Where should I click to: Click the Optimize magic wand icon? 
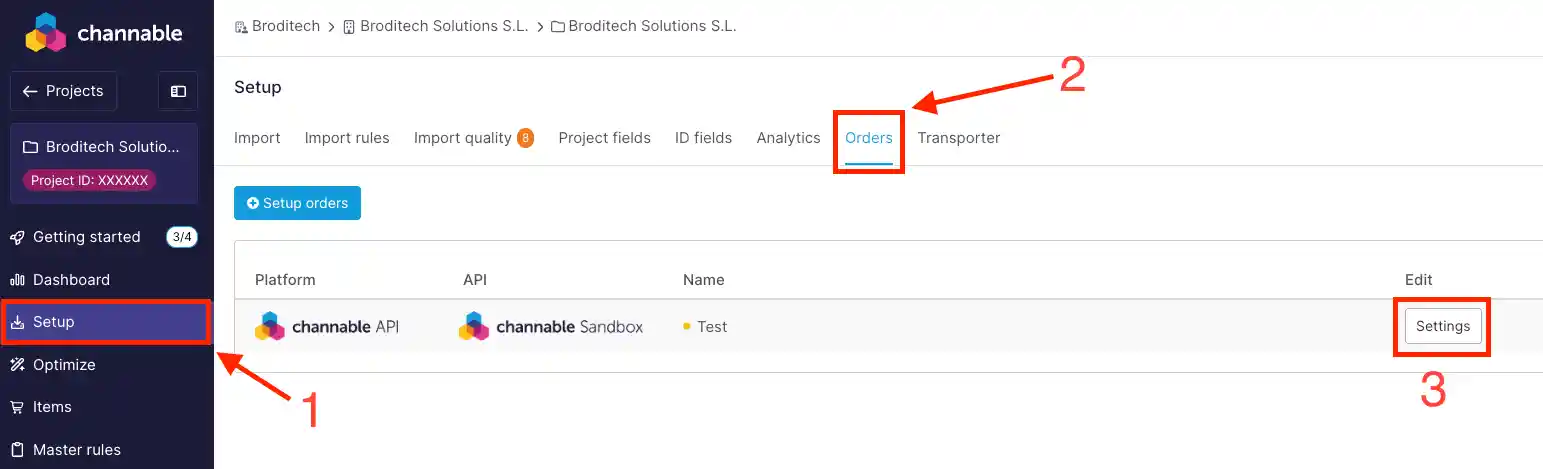click(17, 365)
